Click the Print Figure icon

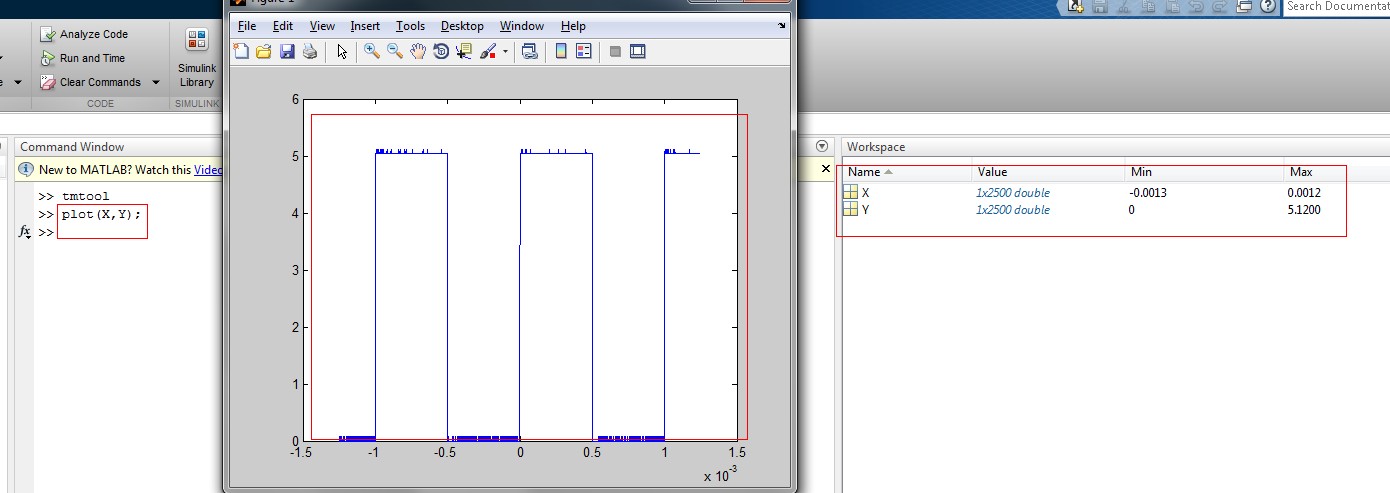tap(310, 51)
